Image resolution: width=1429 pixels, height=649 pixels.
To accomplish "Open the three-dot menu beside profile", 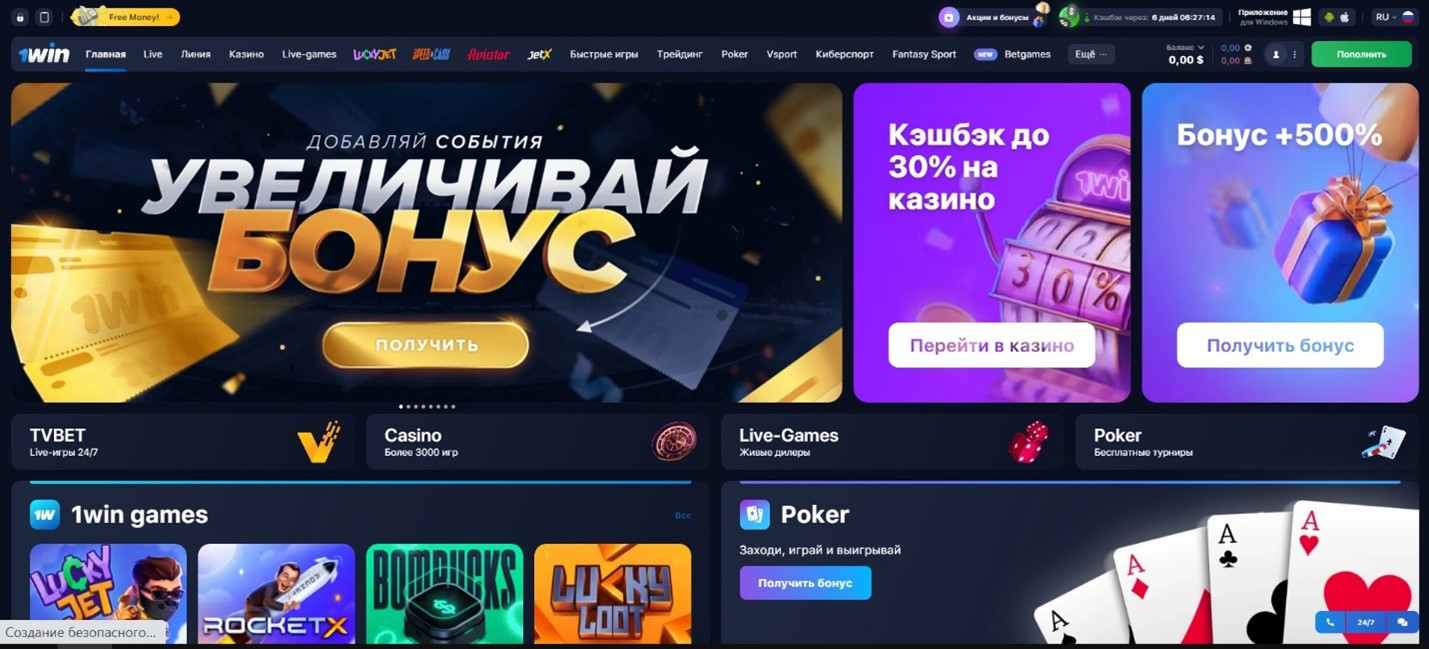I will 1295,55.
